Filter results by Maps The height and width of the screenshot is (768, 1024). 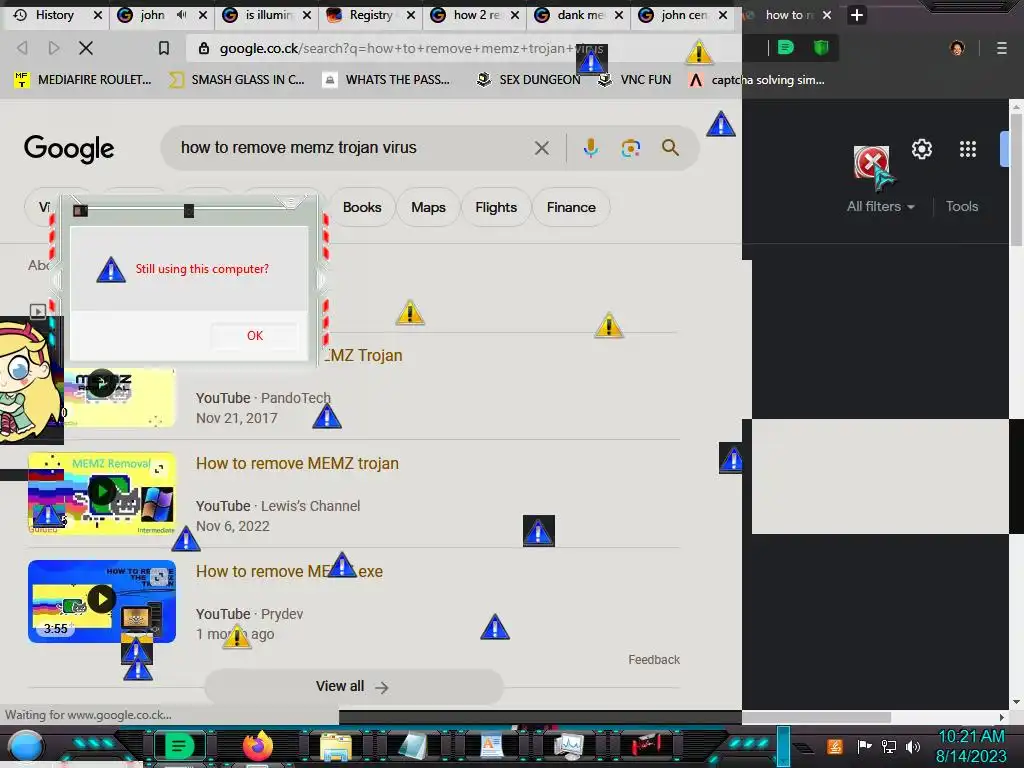pyautogui.click(x=428, y=208)
